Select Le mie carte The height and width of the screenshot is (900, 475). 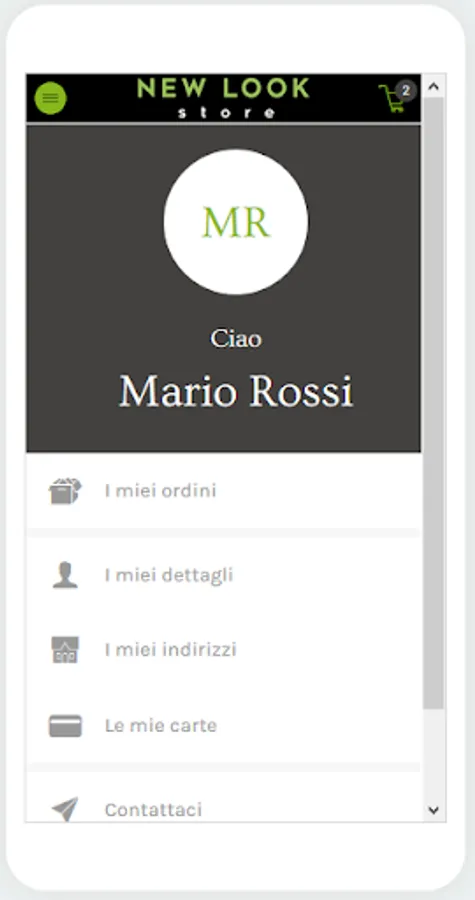coord(161,726)
